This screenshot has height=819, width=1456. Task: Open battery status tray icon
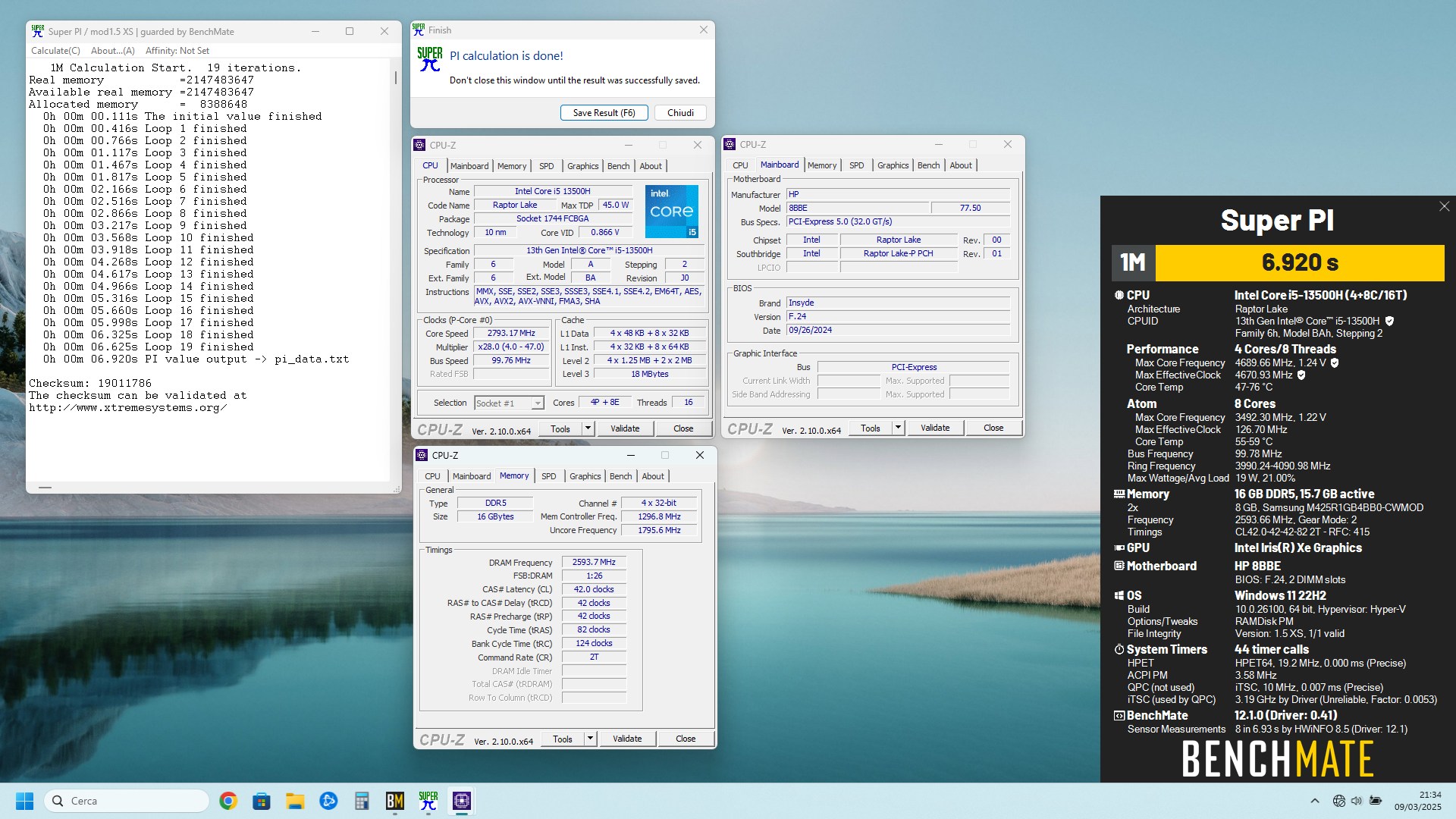pyautogui.click(x=1376, y=801)
